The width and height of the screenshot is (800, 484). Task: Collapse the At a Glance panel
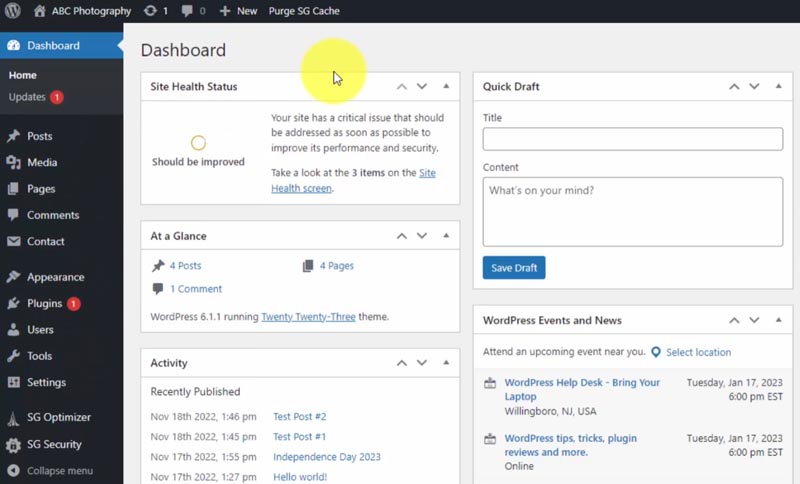tap(446, 236)
